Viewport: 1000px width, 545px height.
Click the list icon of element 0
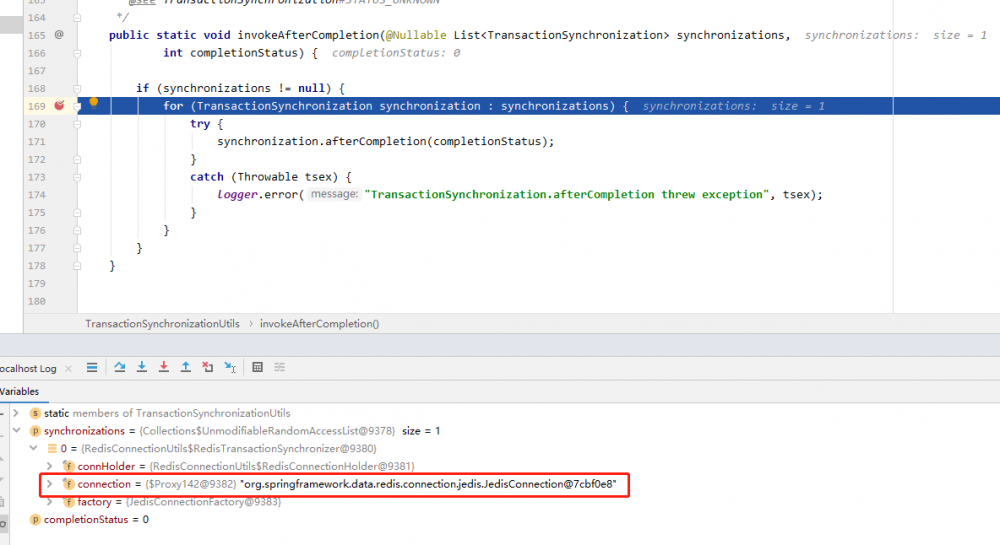pos(52,449)
